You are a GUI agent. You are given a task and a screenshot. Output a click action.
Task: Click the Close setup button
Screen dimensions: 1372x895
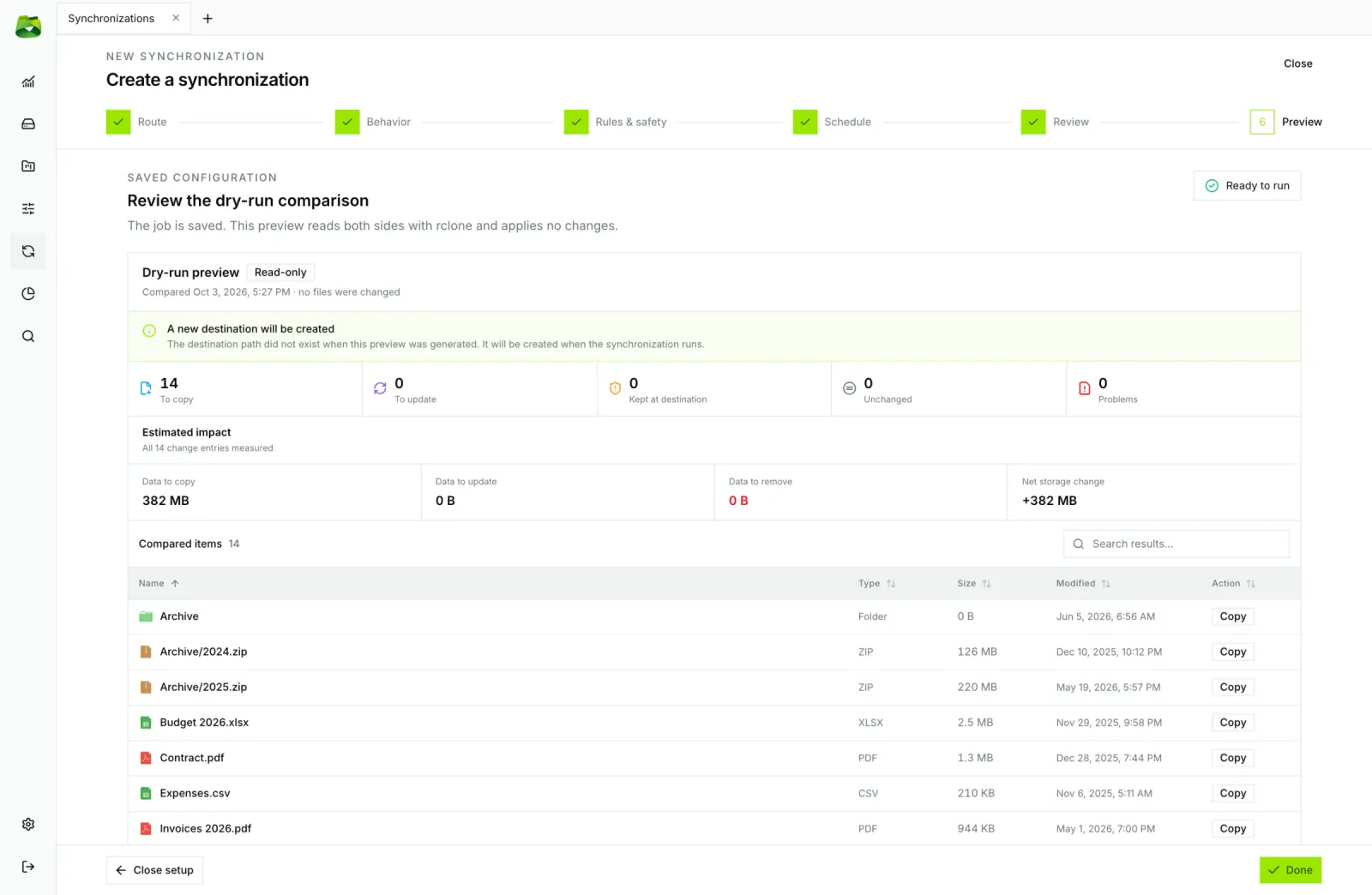click(154, 870)
